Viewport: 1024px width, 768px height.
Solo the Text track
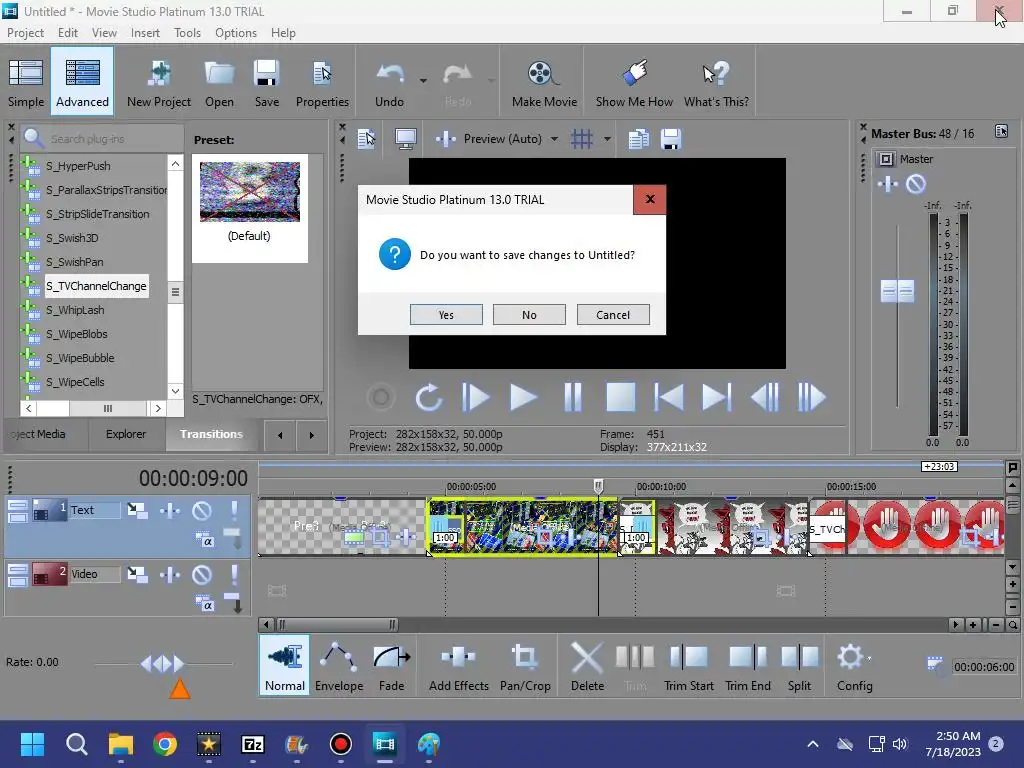click(234, 510)
